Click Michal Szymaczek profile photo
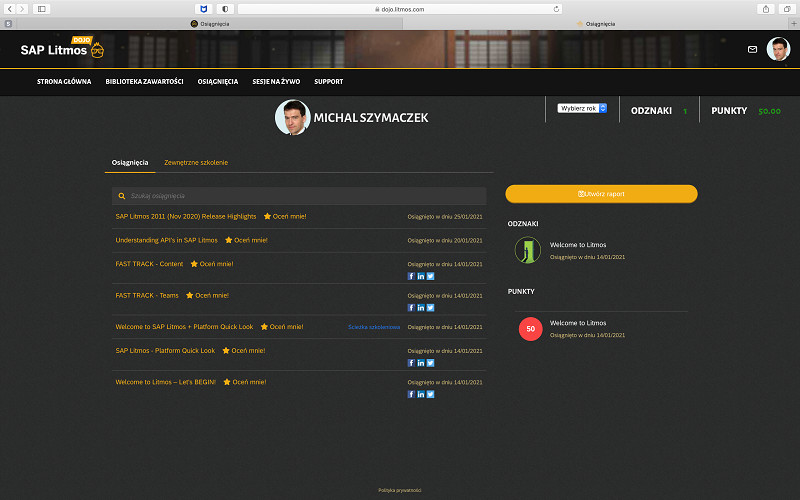 pos(293,117)
